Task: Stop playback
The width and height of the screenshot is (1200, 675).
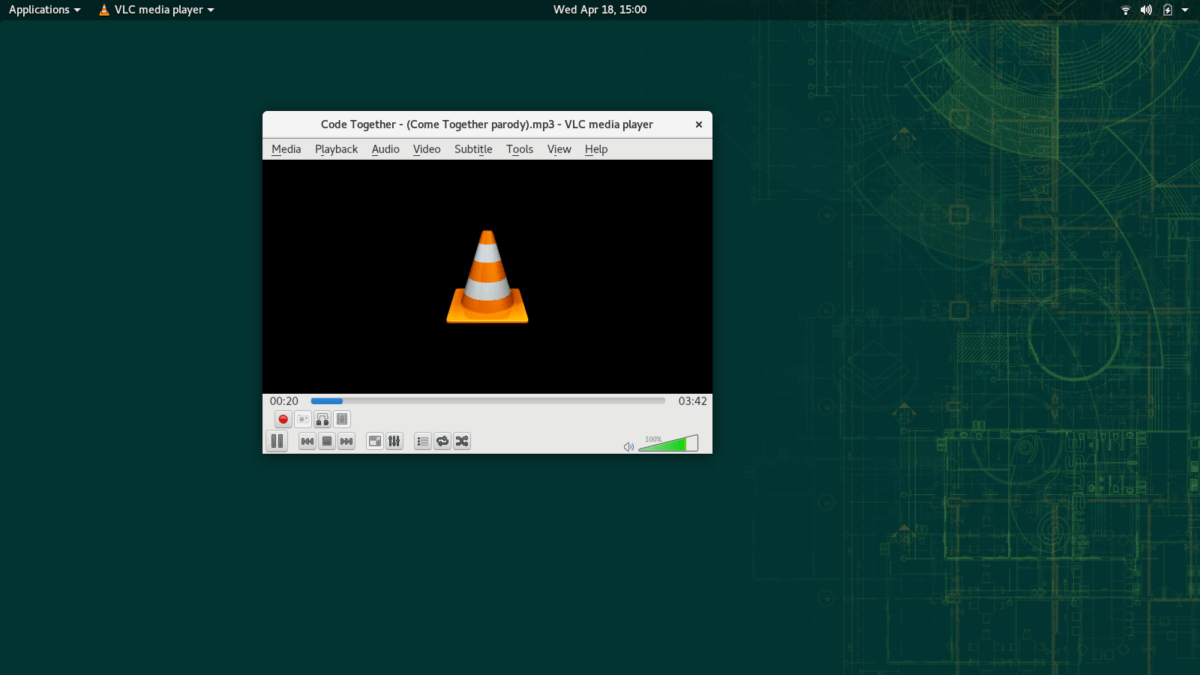Action: click(x=326, y=441)
